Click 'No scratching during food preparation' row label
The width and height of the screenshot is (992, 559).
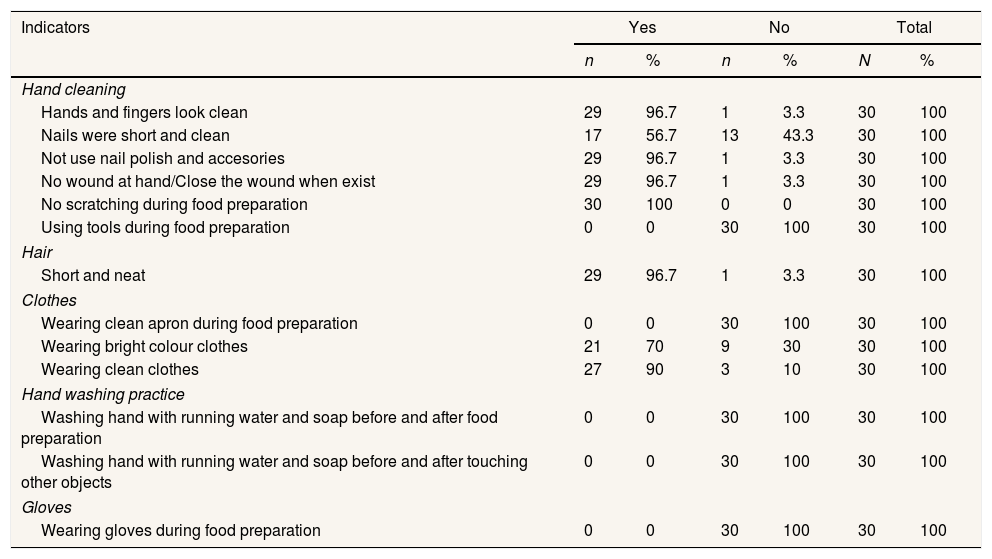[x=174, y=205]
